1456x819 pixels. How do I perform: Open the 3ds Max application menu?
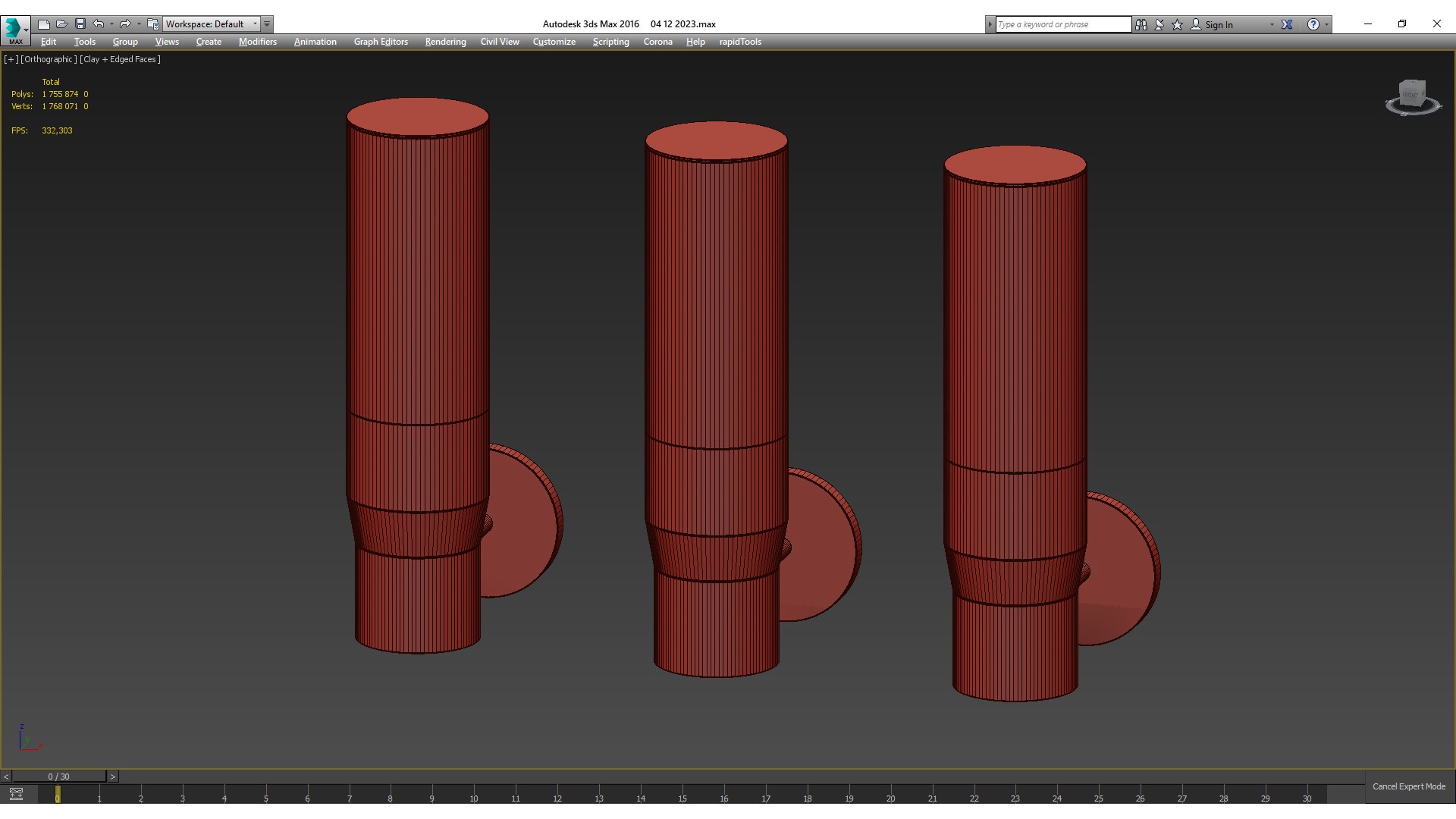point(15,30)
